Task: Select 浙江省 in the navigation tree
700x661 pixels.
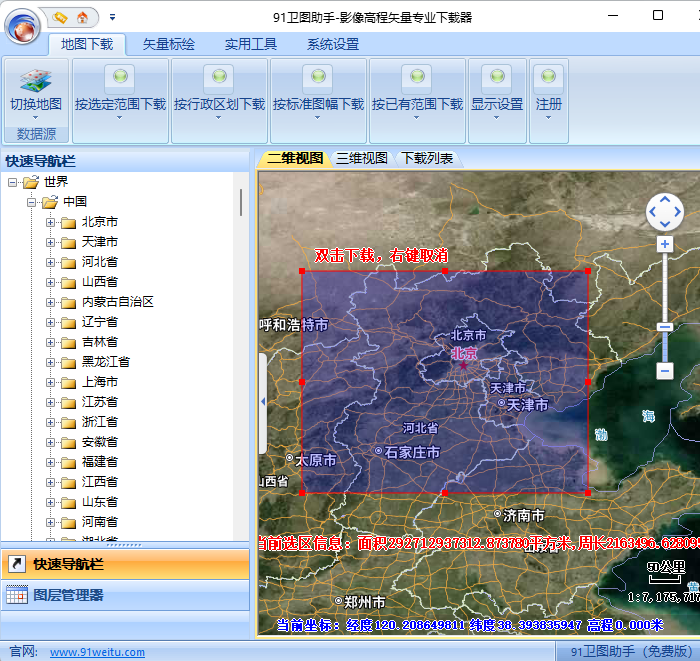Action: [x=100, y=422]
